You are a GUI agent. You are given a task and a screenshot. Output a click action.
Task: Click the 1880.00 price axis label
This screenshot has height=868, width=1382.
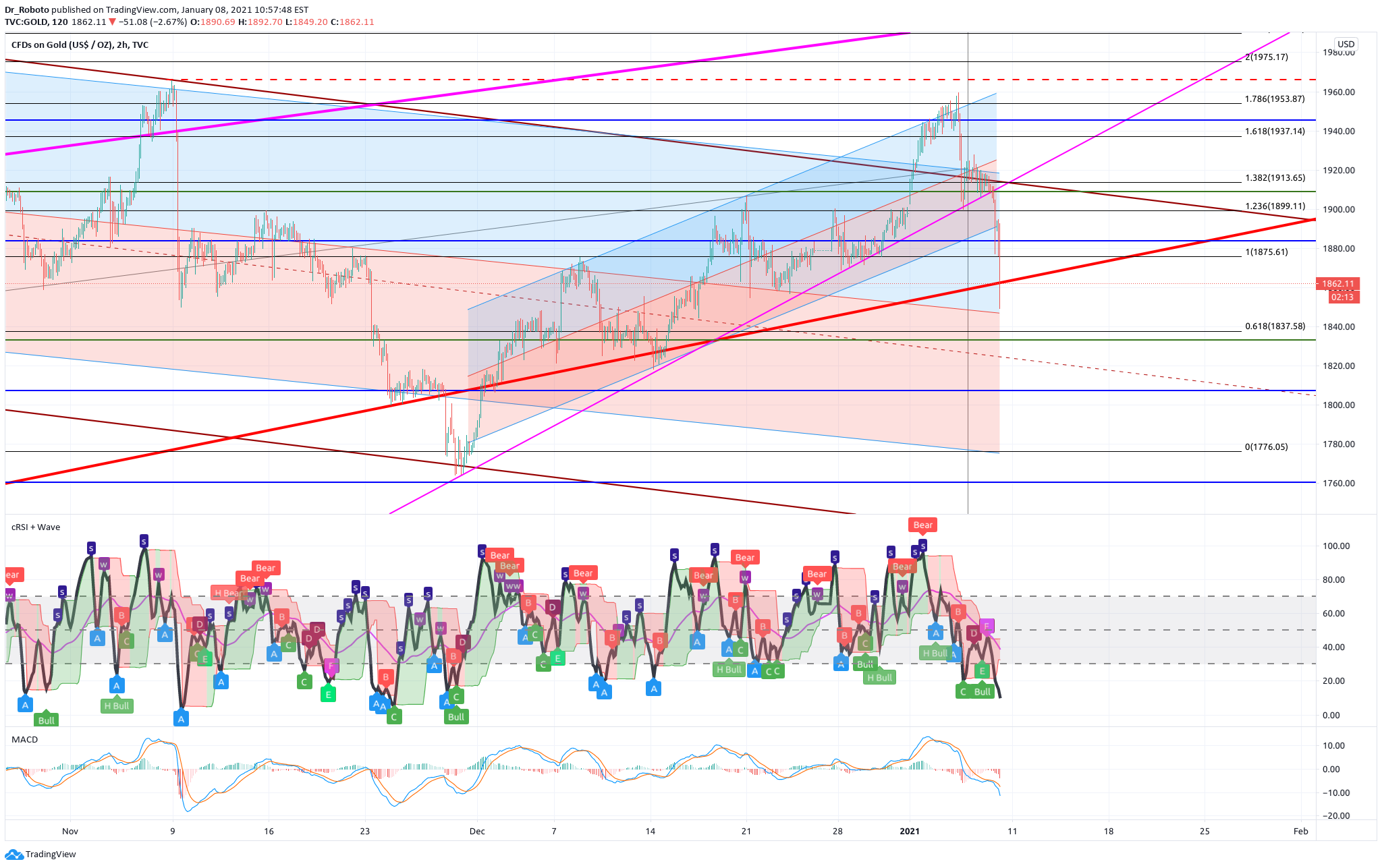pos(1339,249)
